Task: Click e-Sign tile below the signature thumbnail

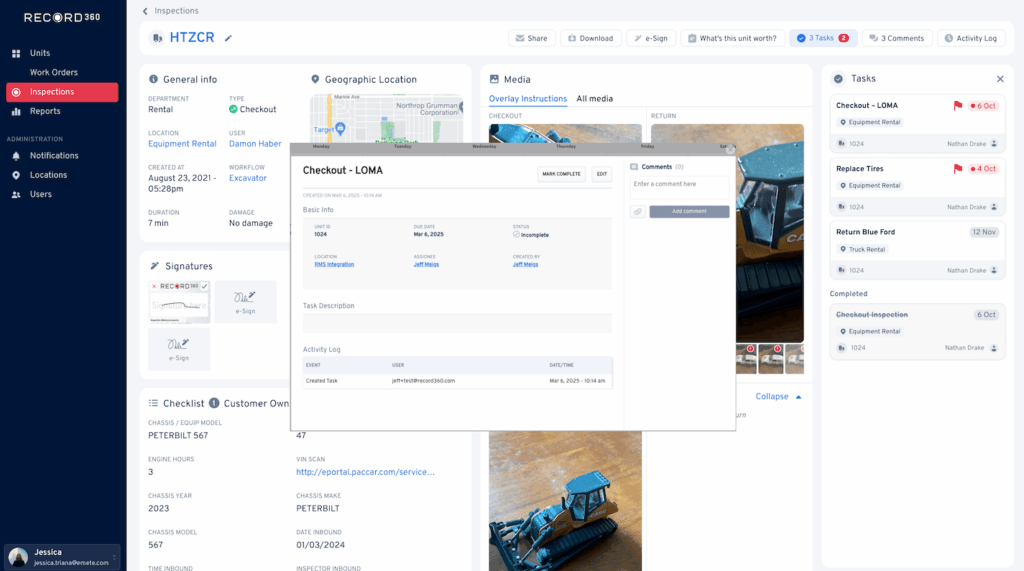Action: (x=179, y=349)
